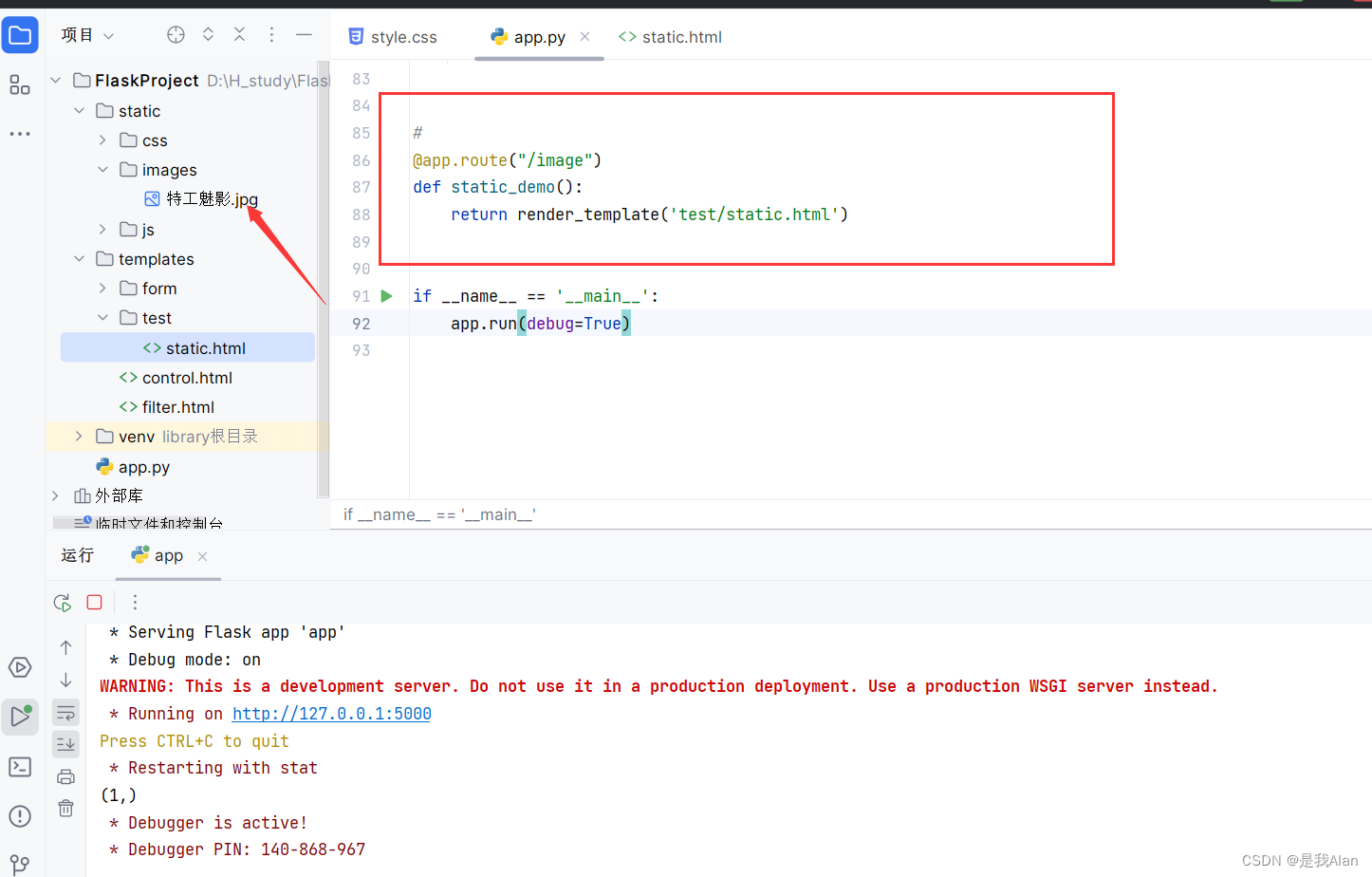Open the Services tool window
This screenshot has height=877, width=1372.
click(20, 667)
